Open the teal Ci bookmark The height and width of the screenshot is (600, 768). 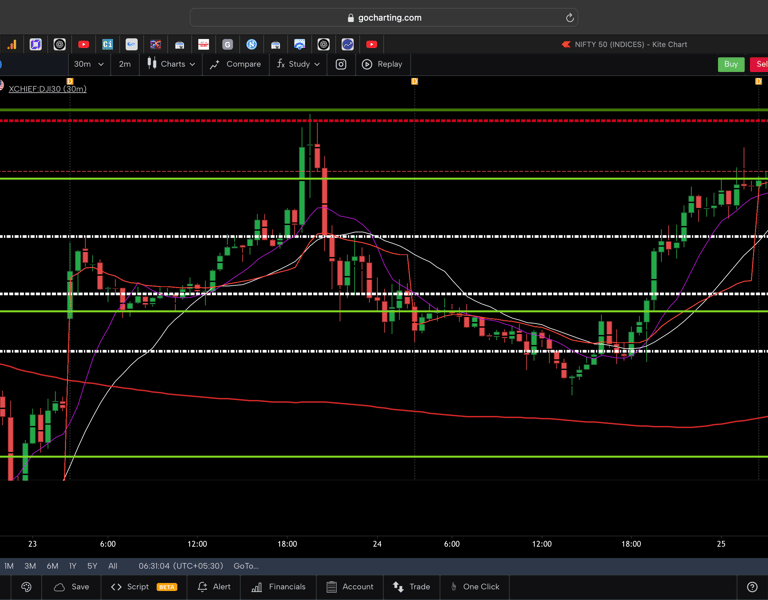(107, 45)
